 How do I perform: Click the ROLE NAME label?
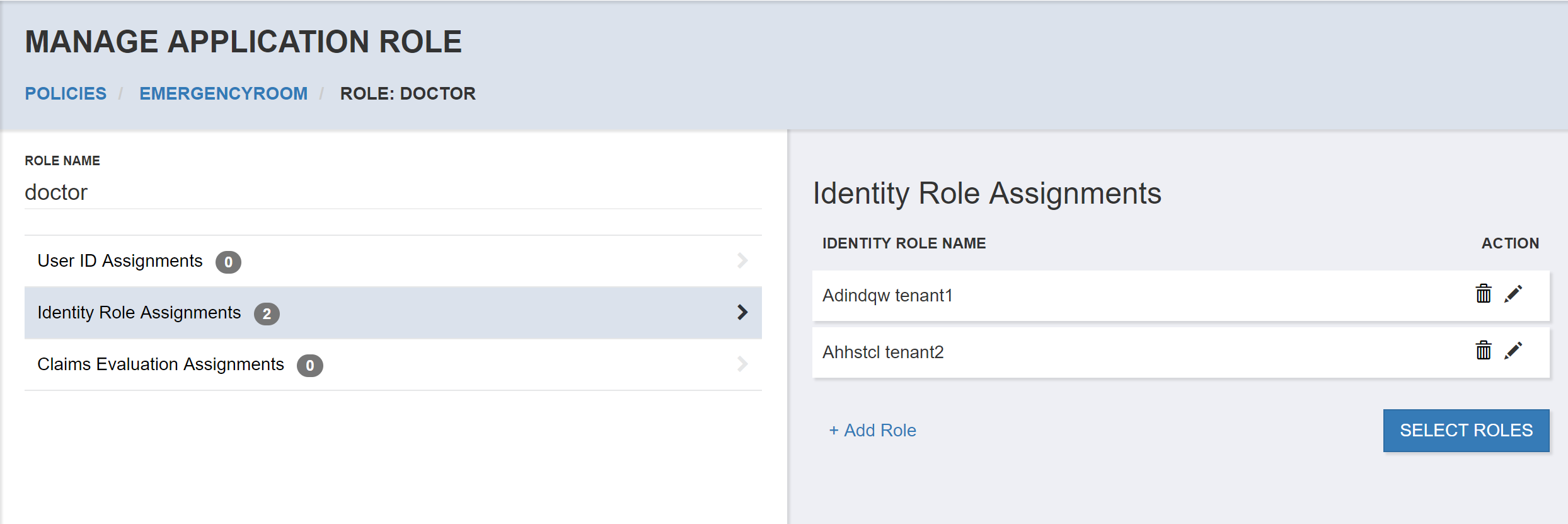(62, 161)
